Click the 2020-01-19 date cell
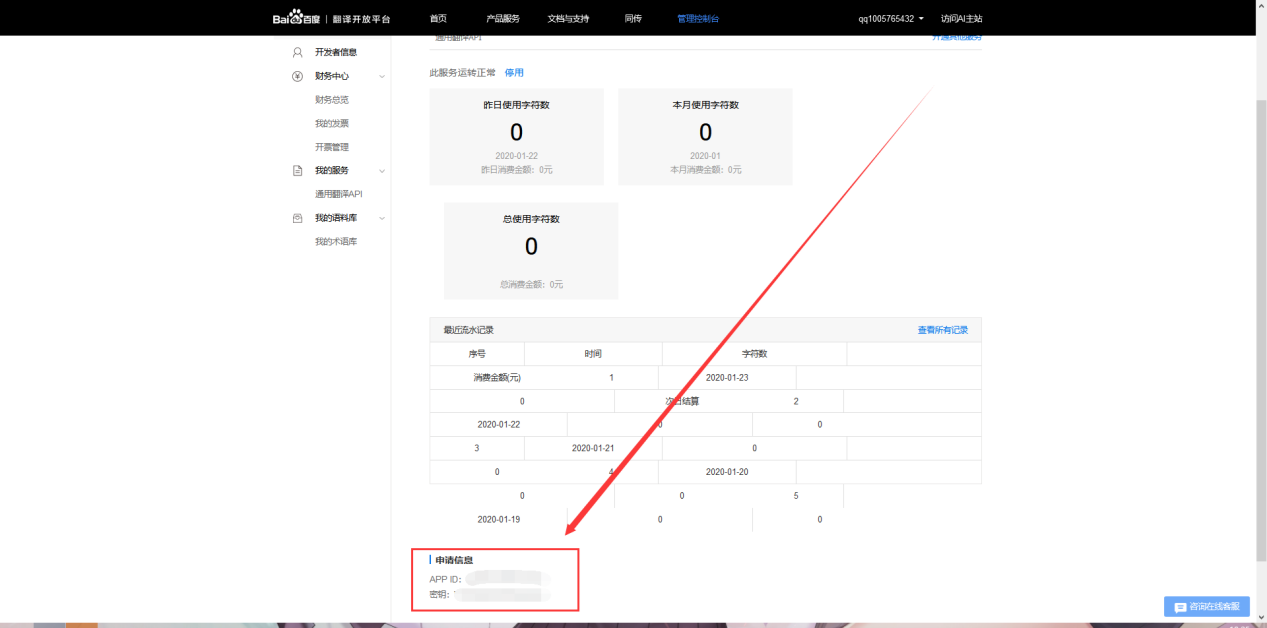The image size is (1267, 628). click(499, 520)
